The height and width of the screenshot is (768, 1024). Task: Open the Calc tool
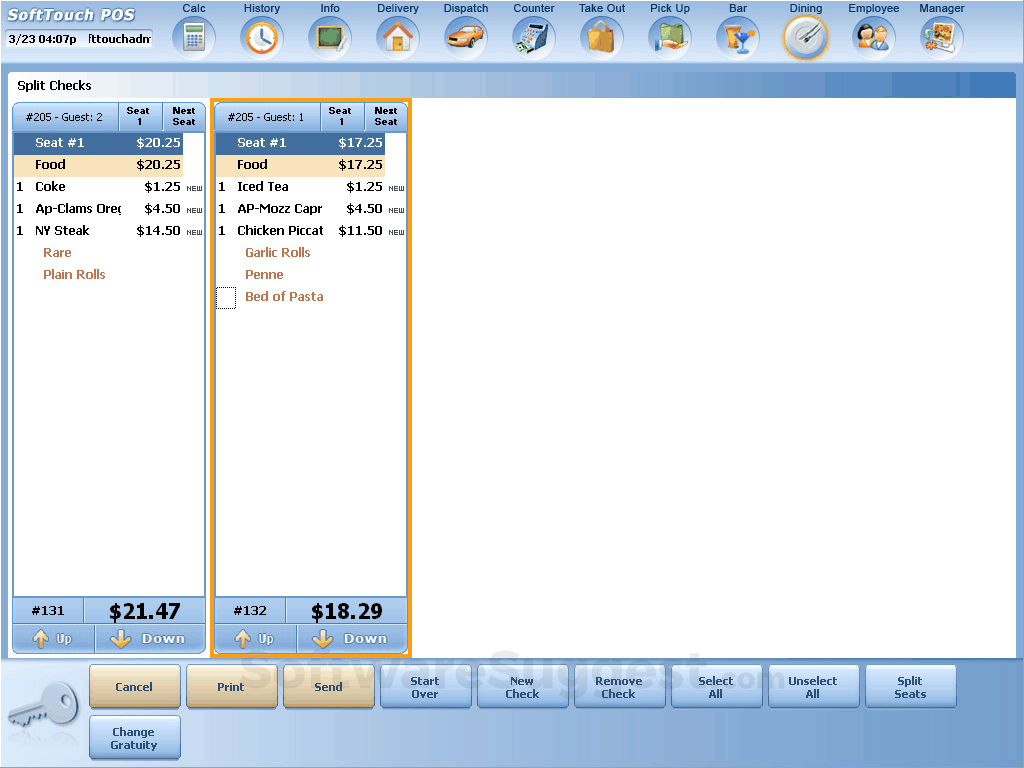(193, 37)
